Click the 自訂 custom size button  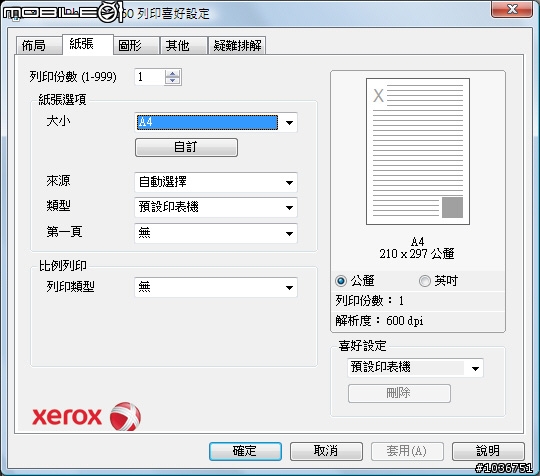point(186,147)
